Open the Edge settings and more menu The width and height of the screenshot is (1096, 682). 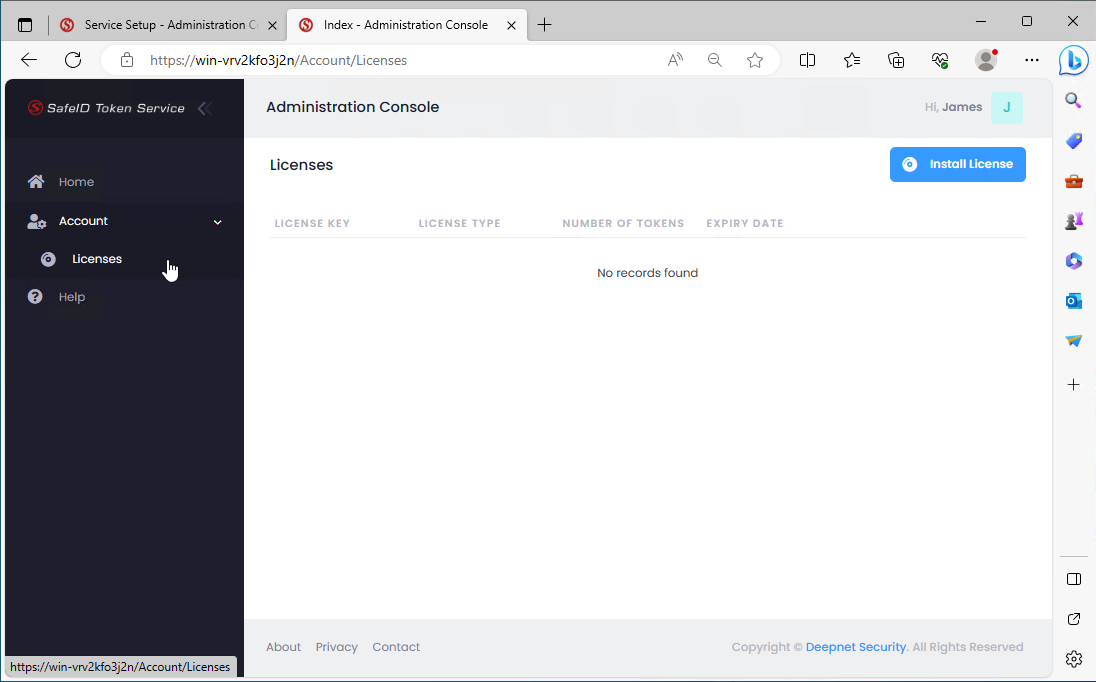pos(1032,60)
